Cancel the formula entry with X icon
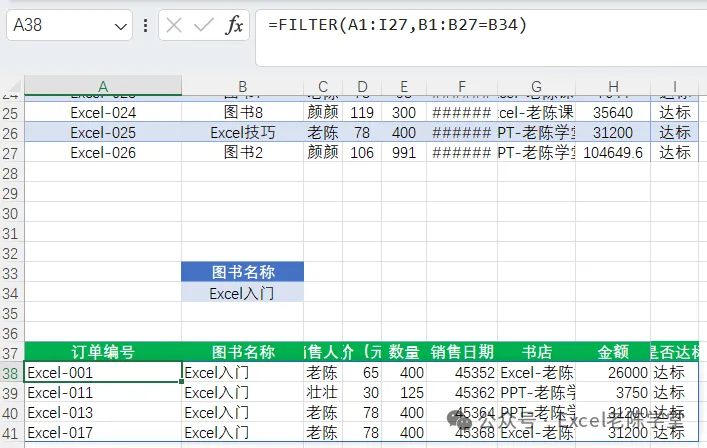 coord(174,25)
